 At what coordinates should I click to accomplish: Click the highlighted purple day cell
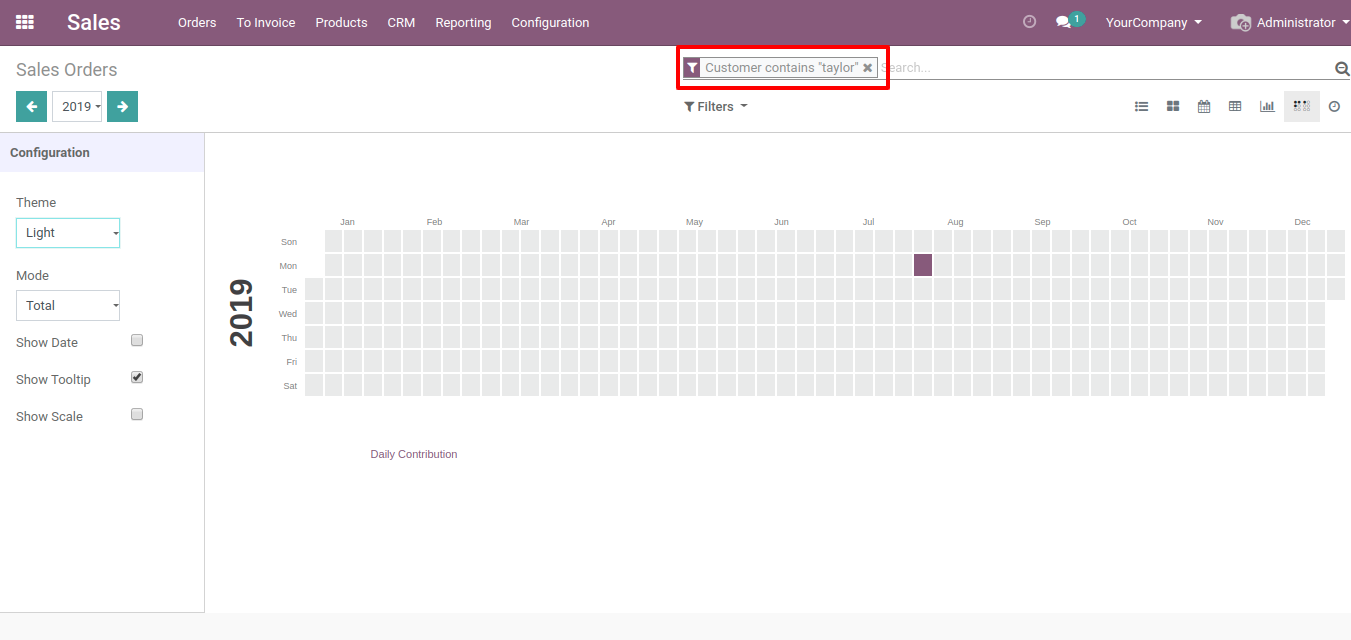pyautogui.click(x=923, y=265)
